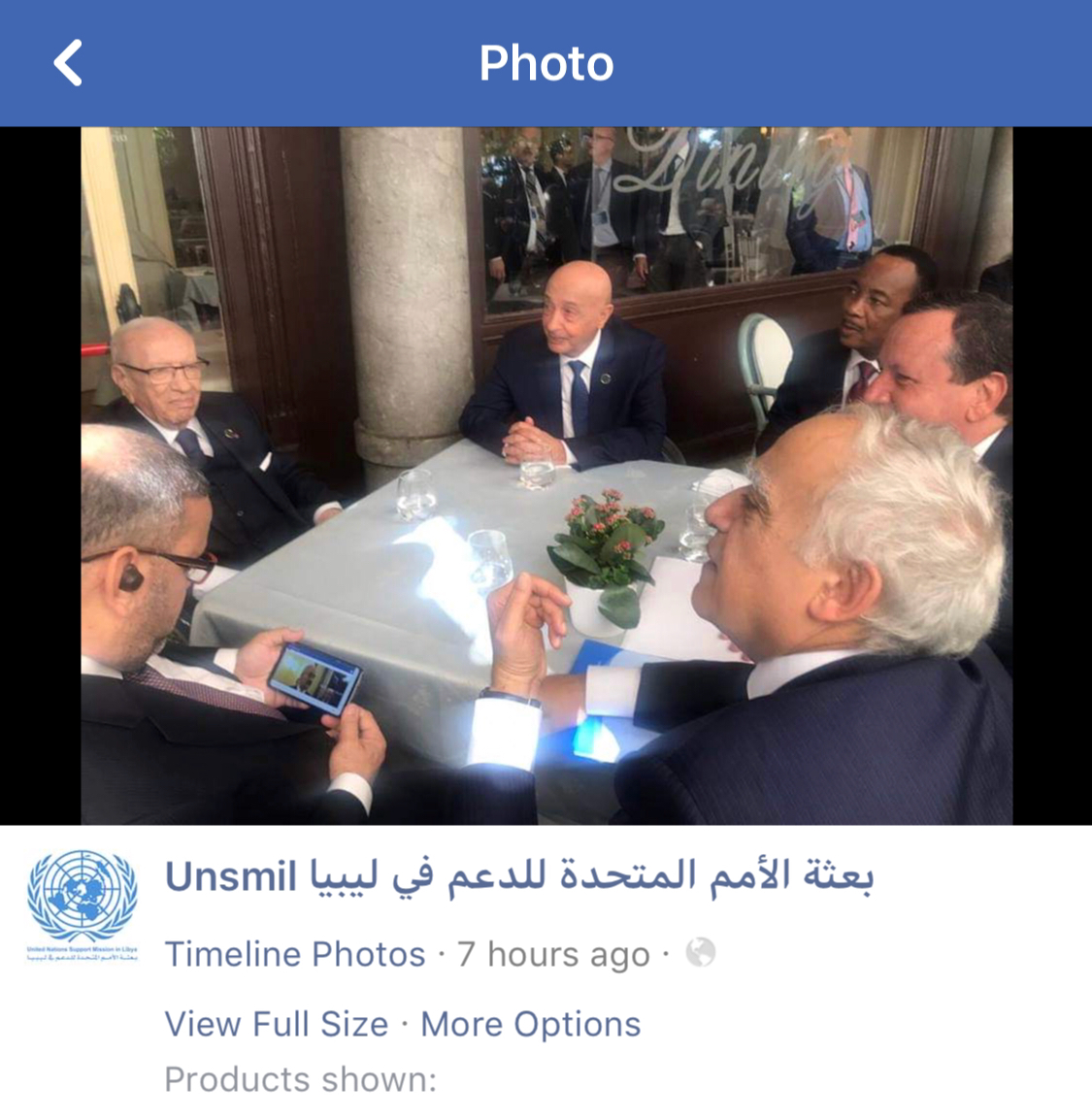Open the Timeline Photos album link
The image size is (1092, 1118).
(x=295, y=954)
